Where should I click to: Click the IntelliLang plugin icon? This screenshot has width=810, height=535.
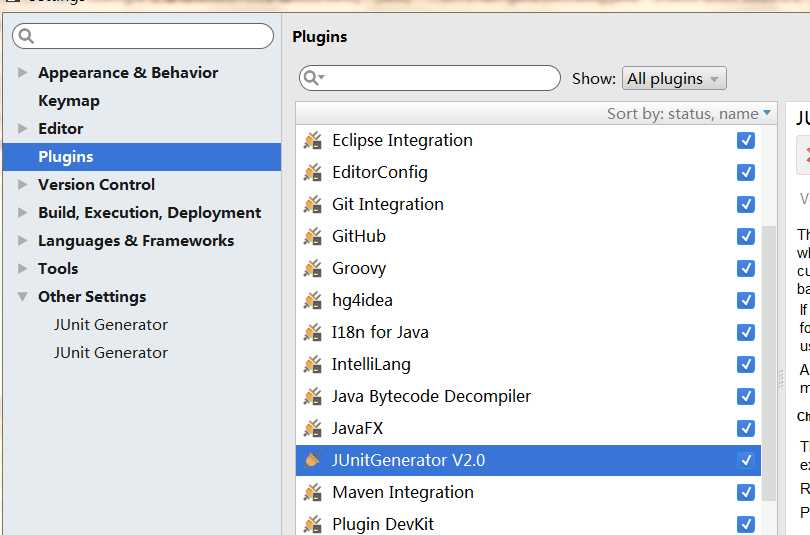click(x=313, y=365)
